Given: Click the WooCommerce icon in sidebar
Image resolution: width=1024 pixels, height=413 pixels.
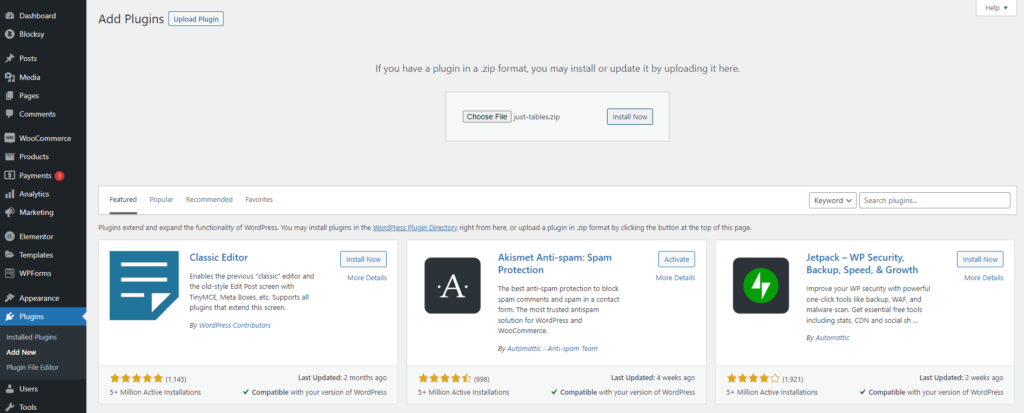Looking at the screenshot, I should [x=9, y=138].
